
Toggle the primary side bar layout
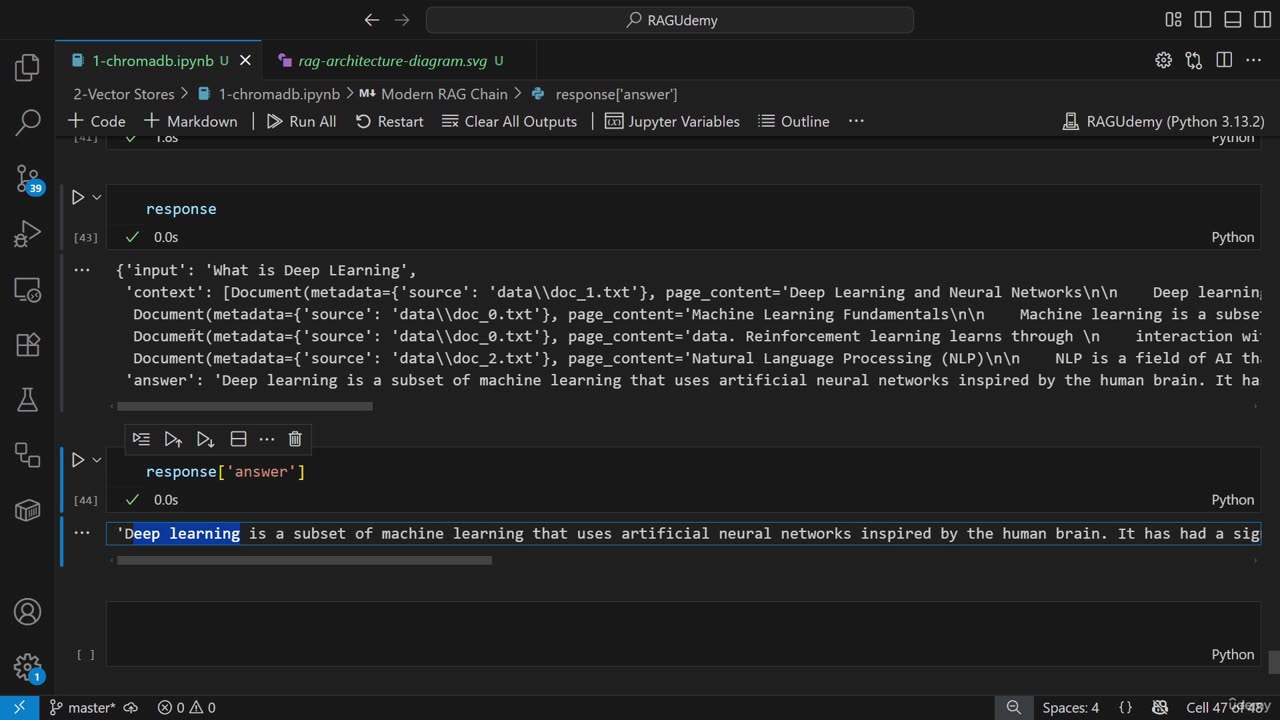coord(1203,20)
